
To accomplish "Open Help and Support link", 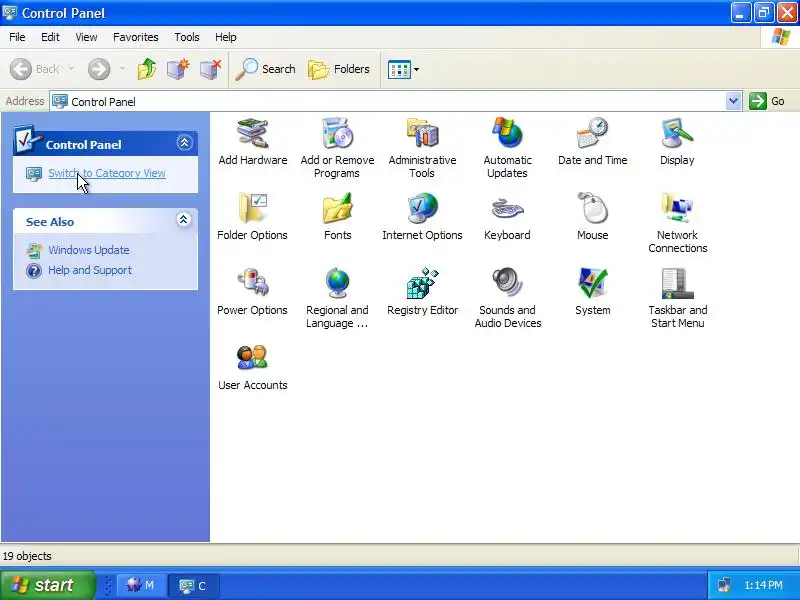I will click(x=90, y=270).
